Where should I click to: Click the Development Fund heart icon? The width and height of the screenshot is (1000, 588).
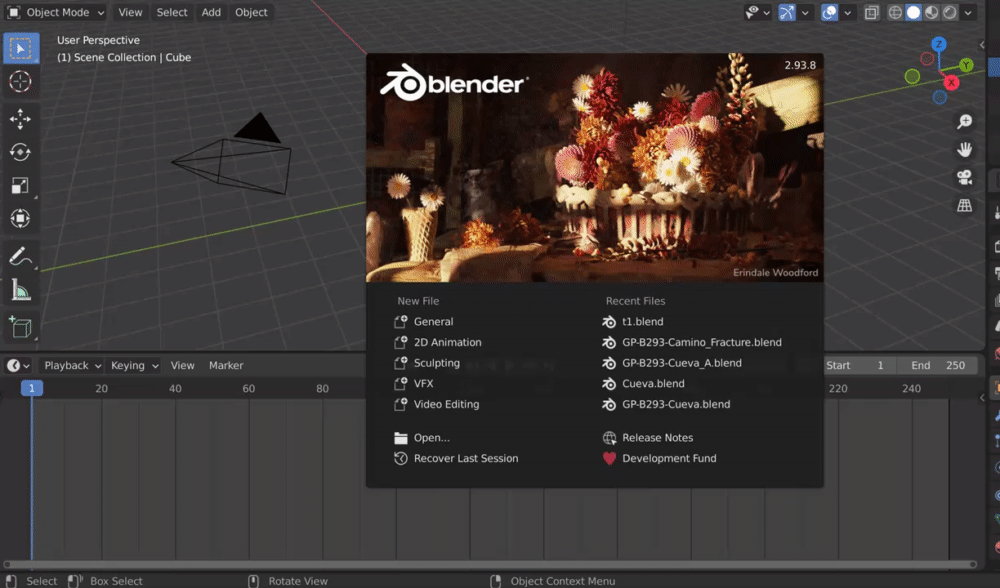(x=609, y=459)
